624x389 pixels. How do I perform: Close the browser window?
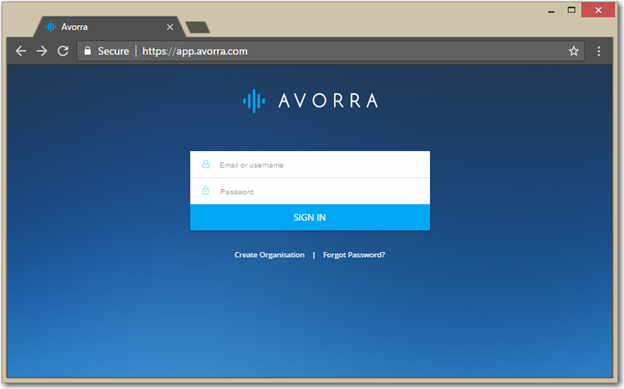598,10
